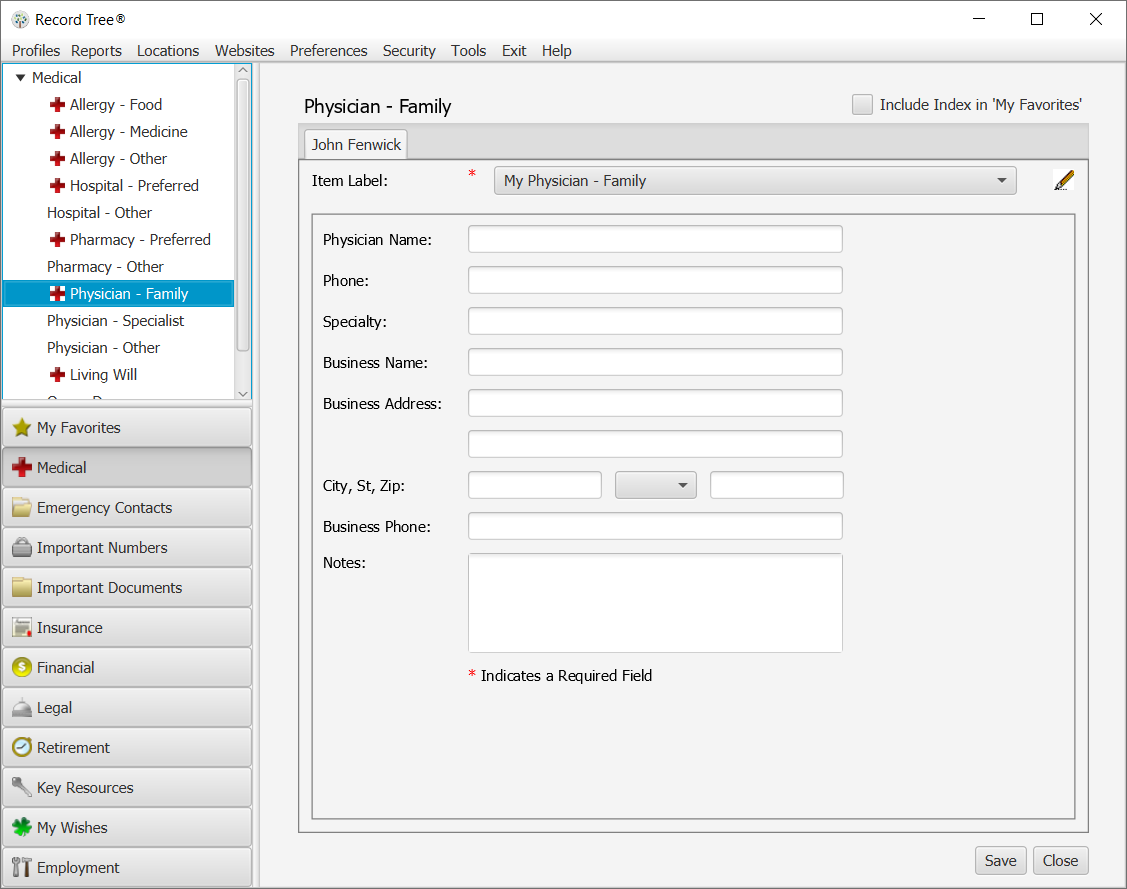Click the Save button

(x=1000, y=860)
